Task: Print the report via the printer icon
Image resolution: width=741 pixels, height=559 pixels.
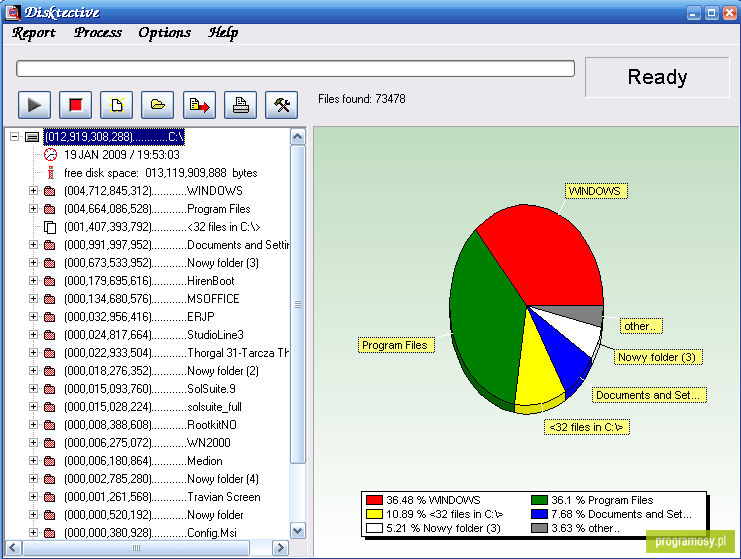Action: [x=240, y=105]
